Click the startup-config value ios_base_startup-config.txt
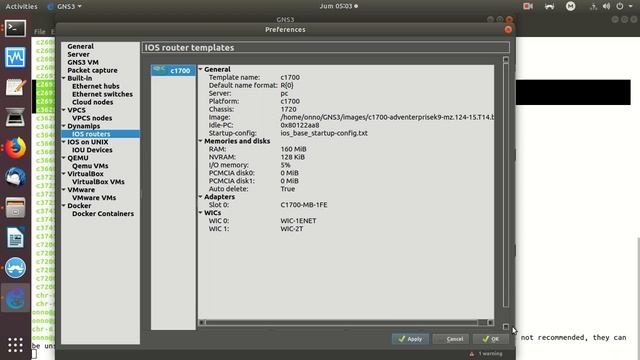 pos(324,133)
